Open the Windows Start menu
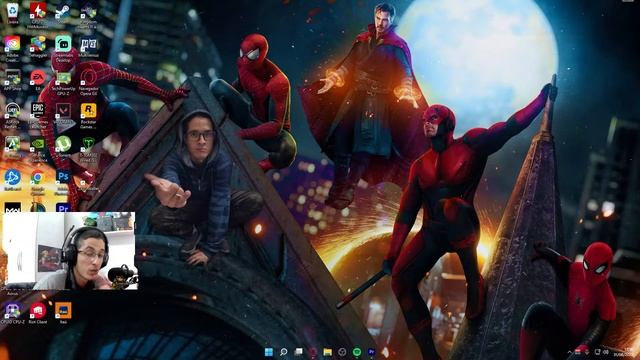640x360 pixels. click(x=269, y=352)
